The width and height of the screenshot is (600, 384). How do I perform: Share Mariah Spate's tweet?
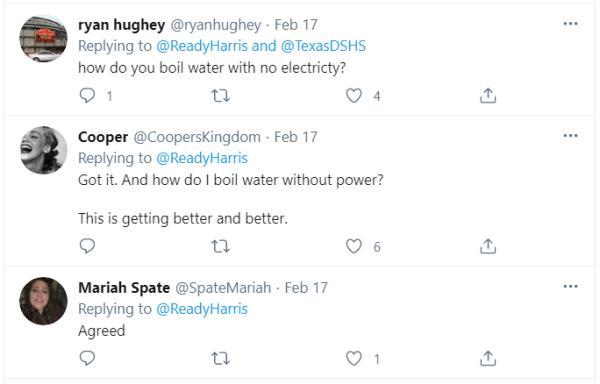(488, 358)
